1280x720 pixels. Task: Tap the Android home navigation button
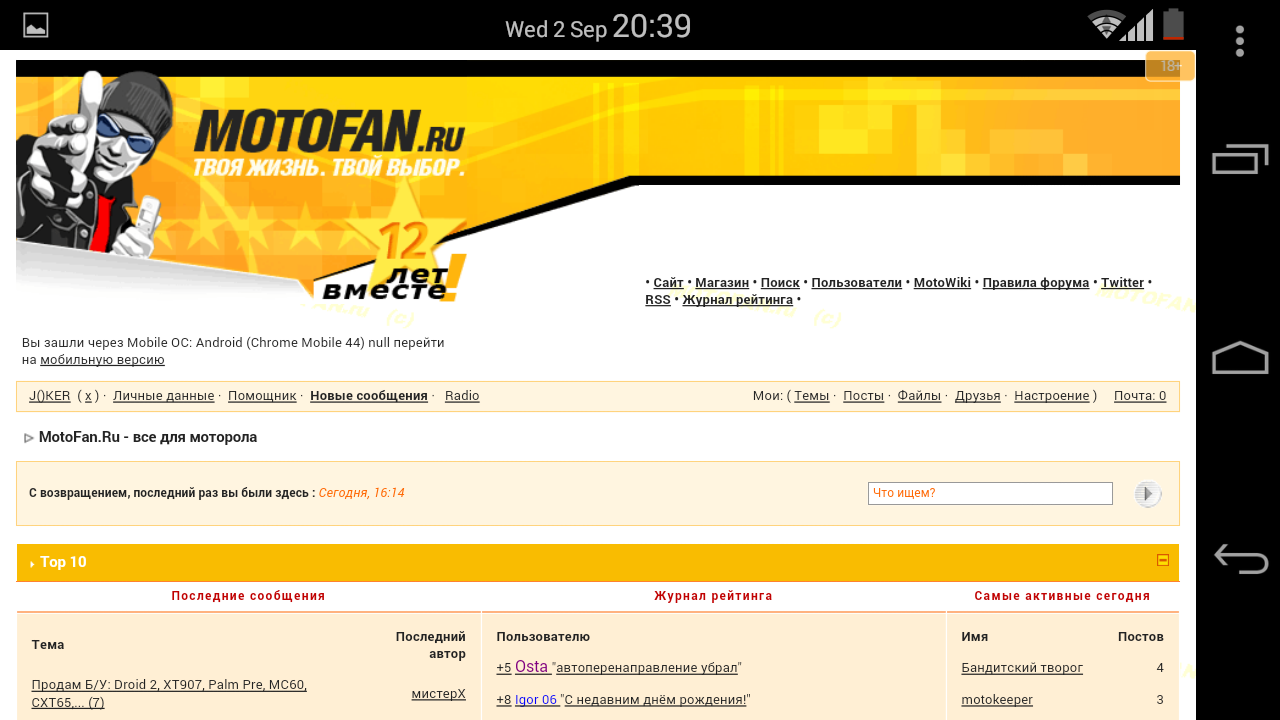tap(1240, 358)
